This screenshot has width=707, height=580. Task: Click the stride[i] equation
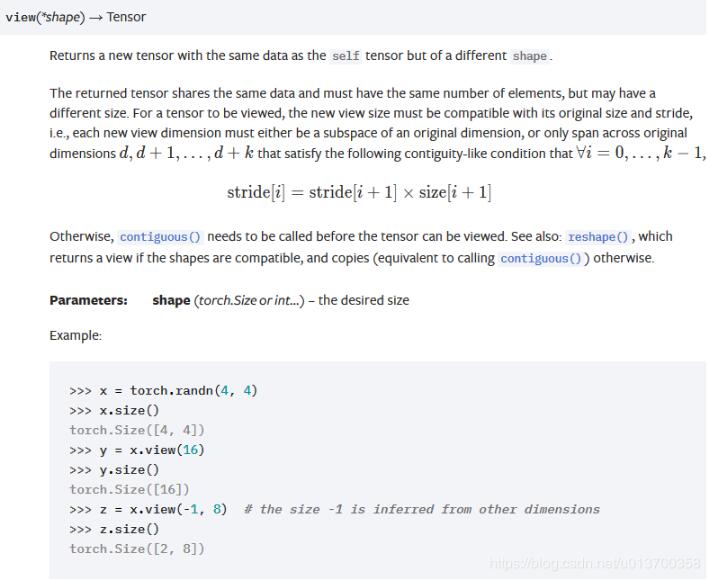coord(358,193)
